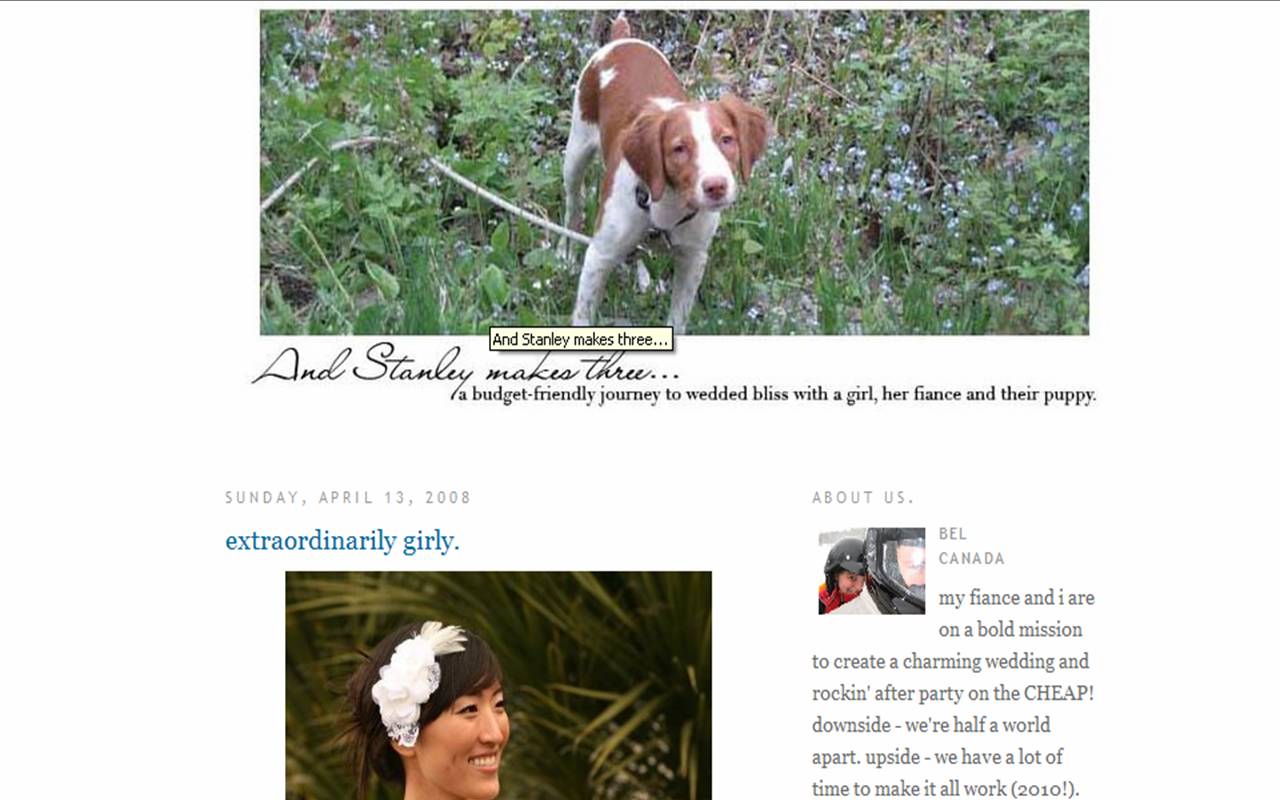Viewport: 1280px width, 800px height.
Task: Click the "CANADA" location text
Action: [x=971, y=559]
